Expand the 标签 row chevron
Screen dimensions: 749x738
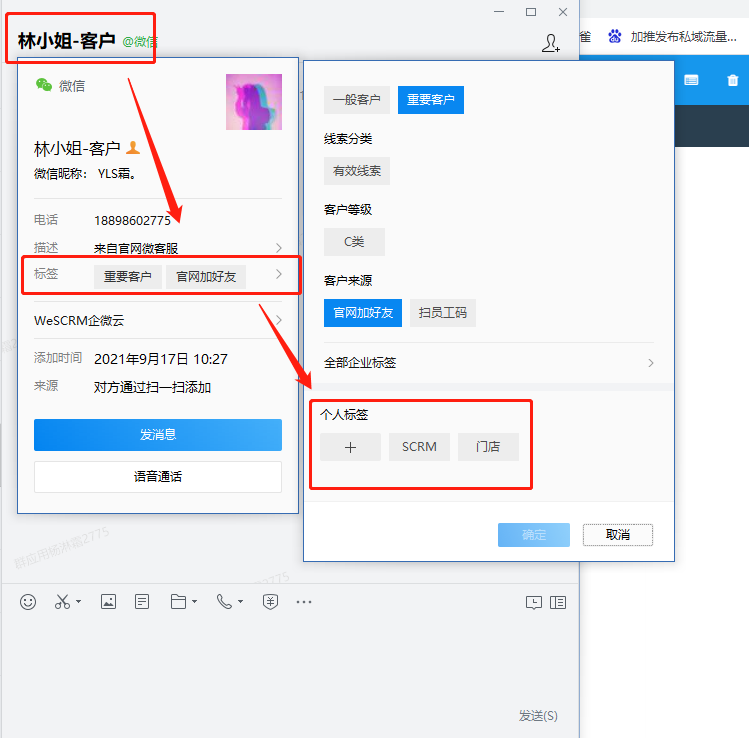[x=279, y=275]
